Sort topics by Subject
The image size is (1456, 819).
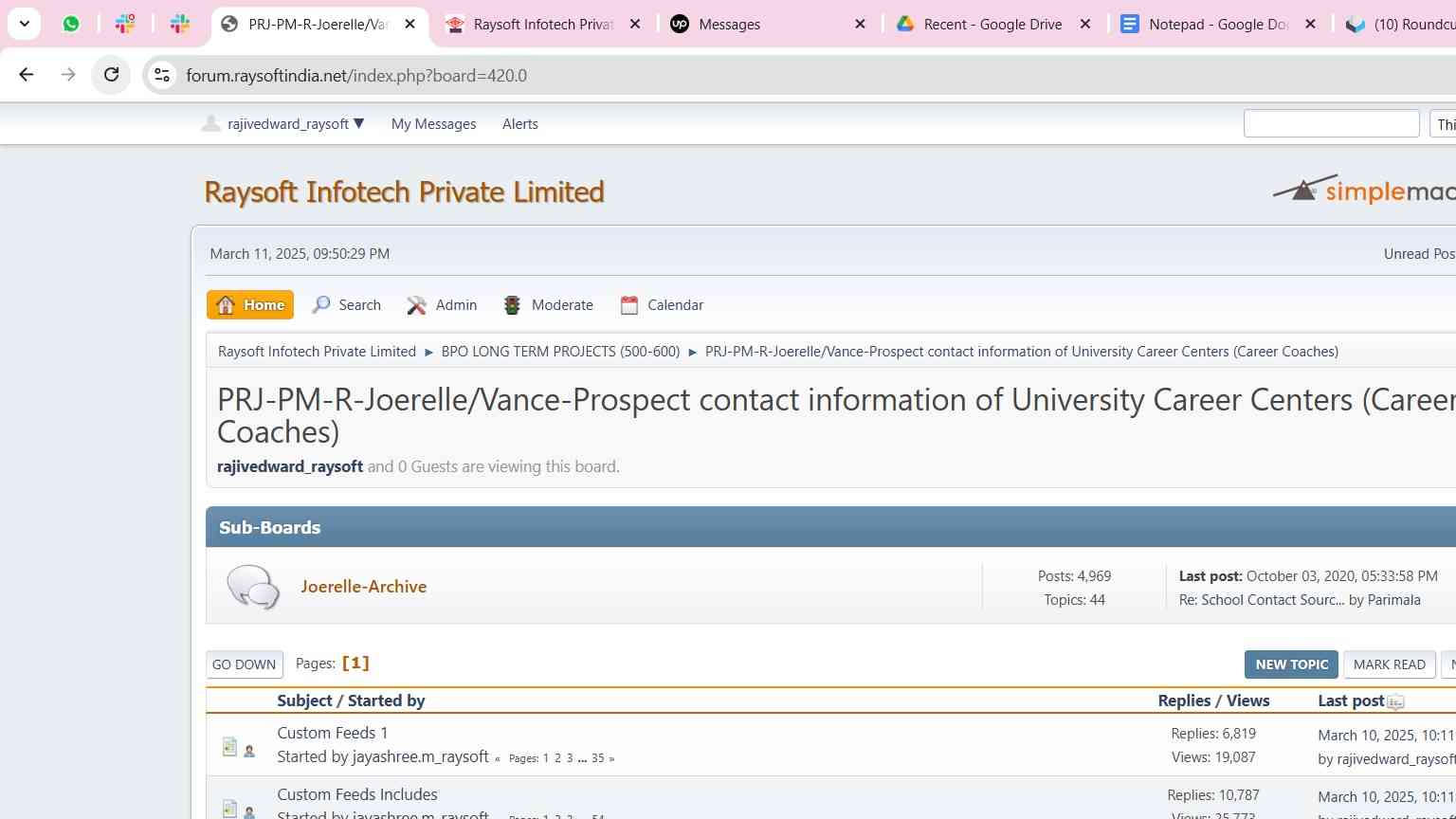click(x=304, y=701)
